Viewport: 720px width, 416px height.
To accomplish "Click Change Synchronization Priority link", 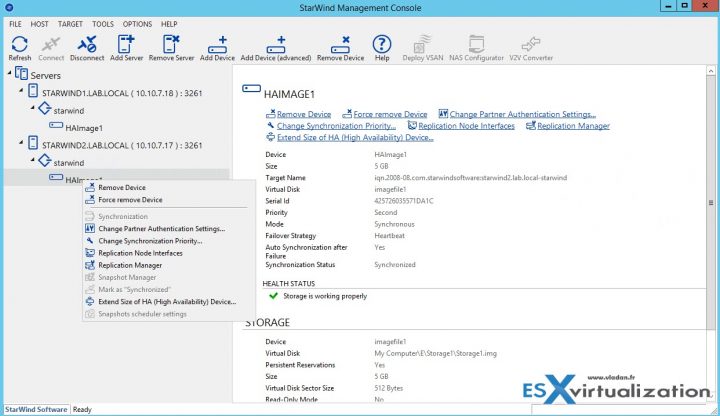I will (x=336, y=126).
